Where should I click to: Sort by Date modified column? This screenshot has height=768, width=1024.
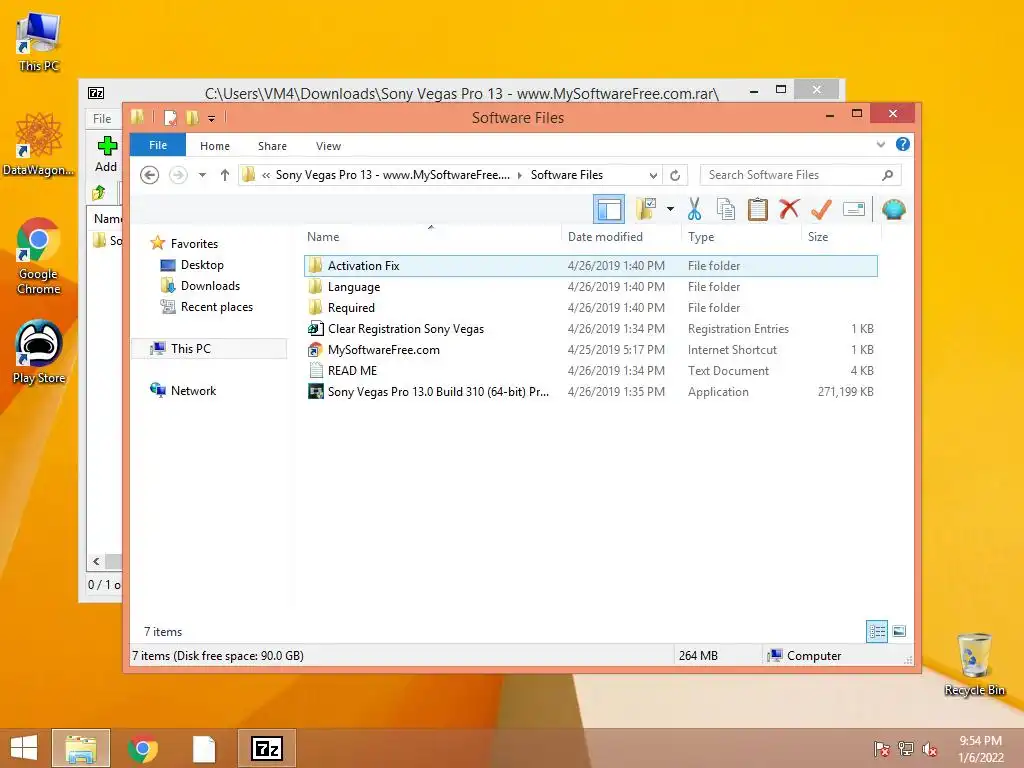click(x=621, y=236)
